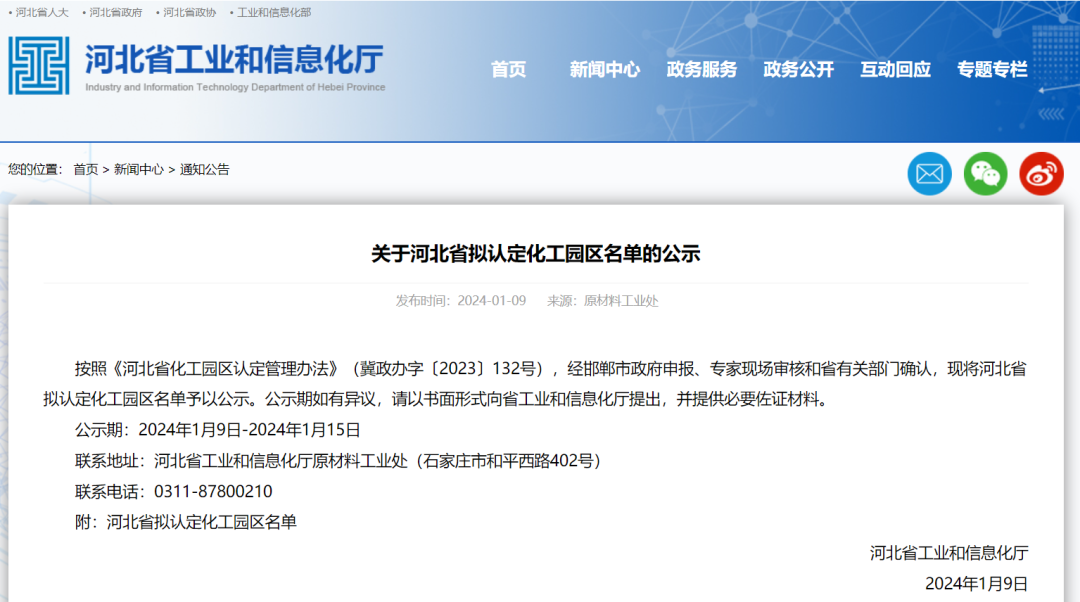The height and width of the screenshot is (602, 1080).
Task: Click the blue department logo emblem
Action: [39, 66]
